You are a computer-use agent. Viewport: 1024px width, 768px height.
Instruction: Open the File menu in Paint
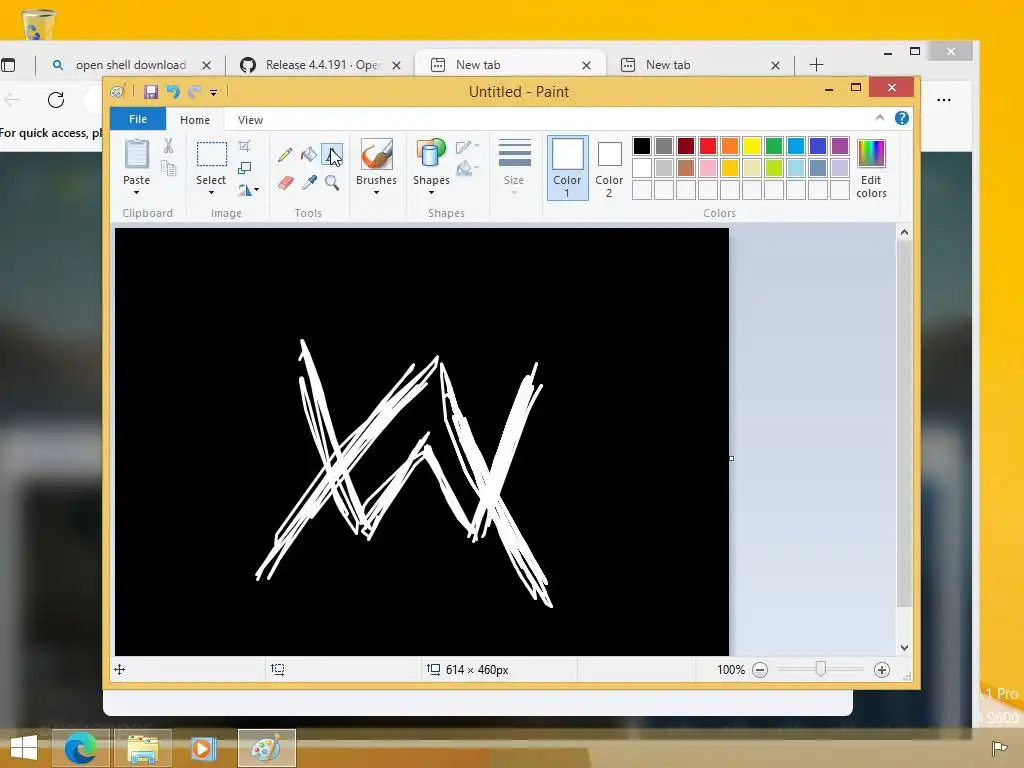(x=138, y=119)
